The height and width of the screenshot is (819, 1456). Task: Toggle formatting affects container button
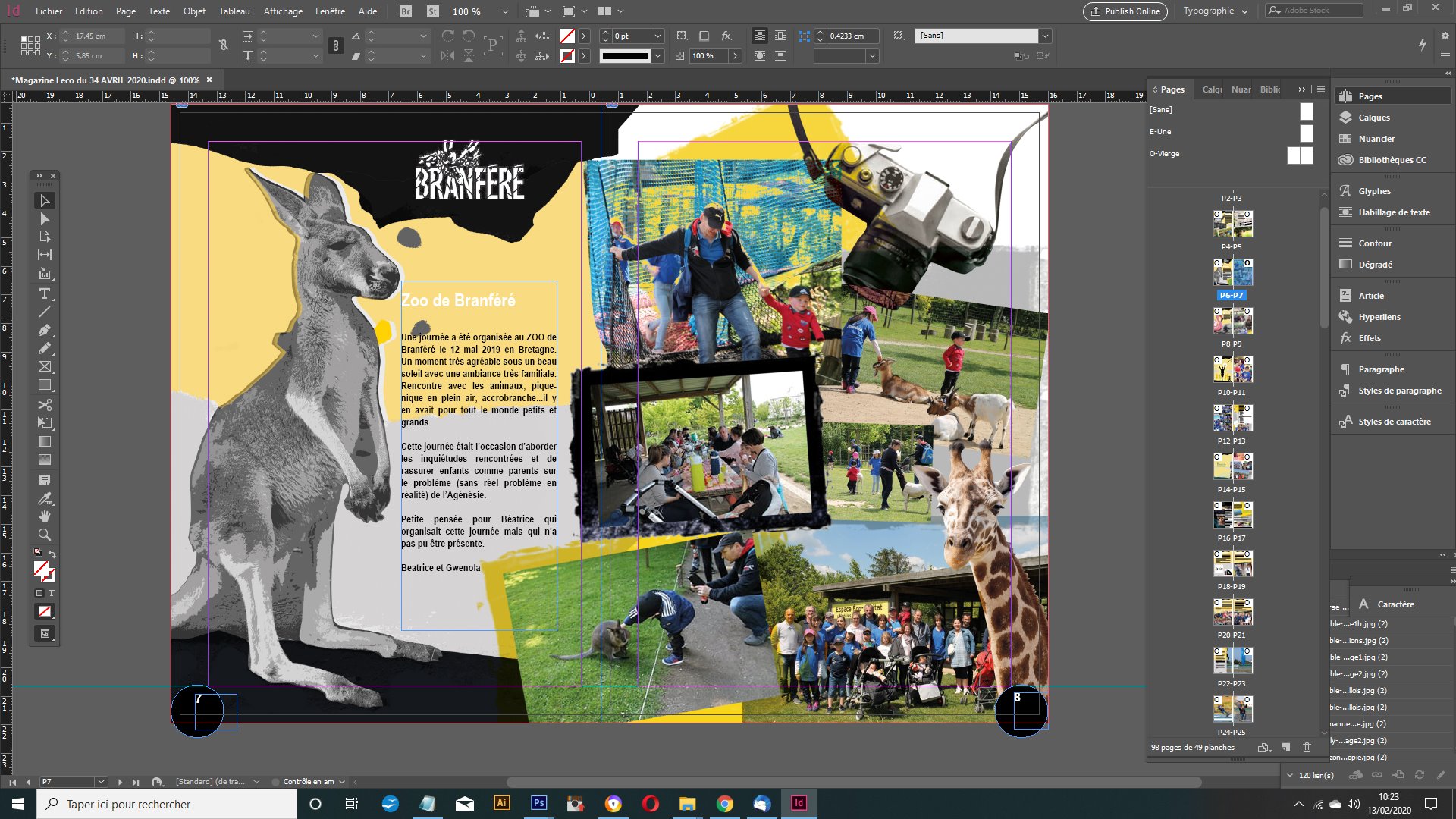coord(39,593)
